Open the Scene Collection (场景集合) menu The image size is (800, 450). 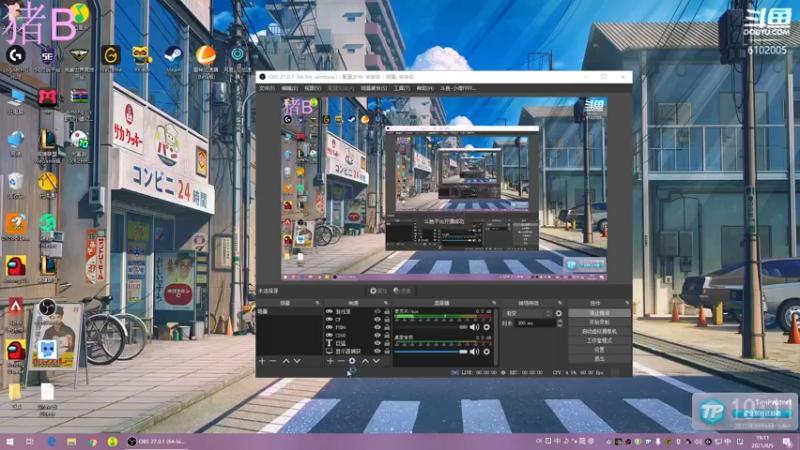[374, 88]
